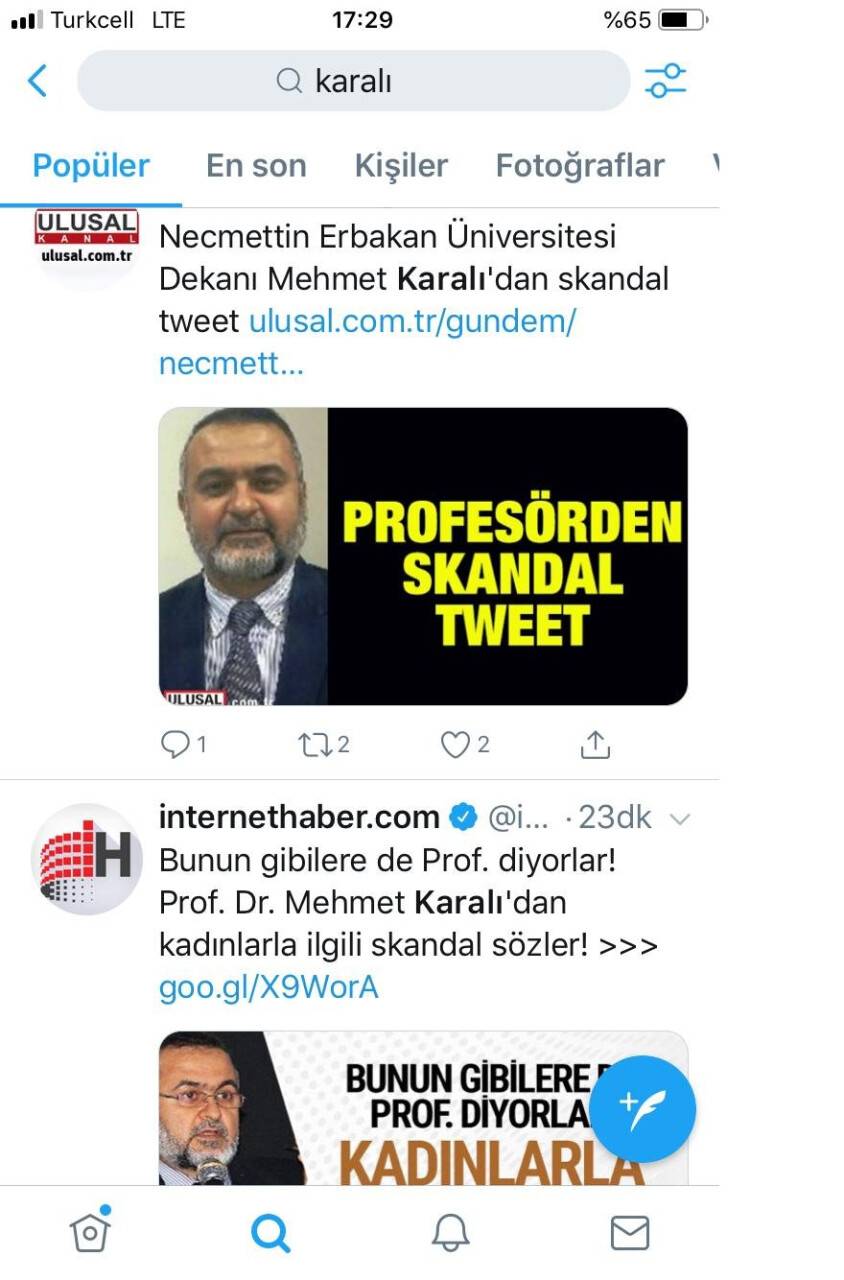This screenshot has height=1280, width=844.
Task: Open the ulusal.com.tr/gundem link
Action: point(368,342)
